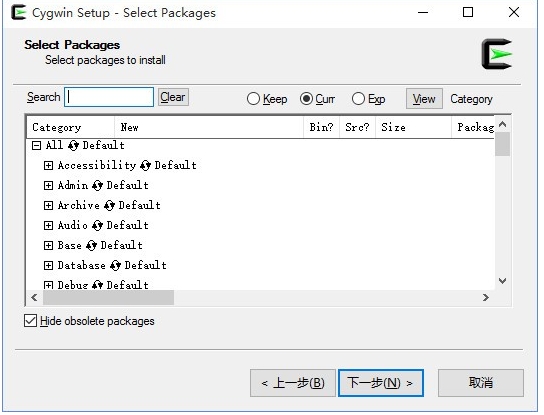Click the scroll right arrow

click(486, 298)
